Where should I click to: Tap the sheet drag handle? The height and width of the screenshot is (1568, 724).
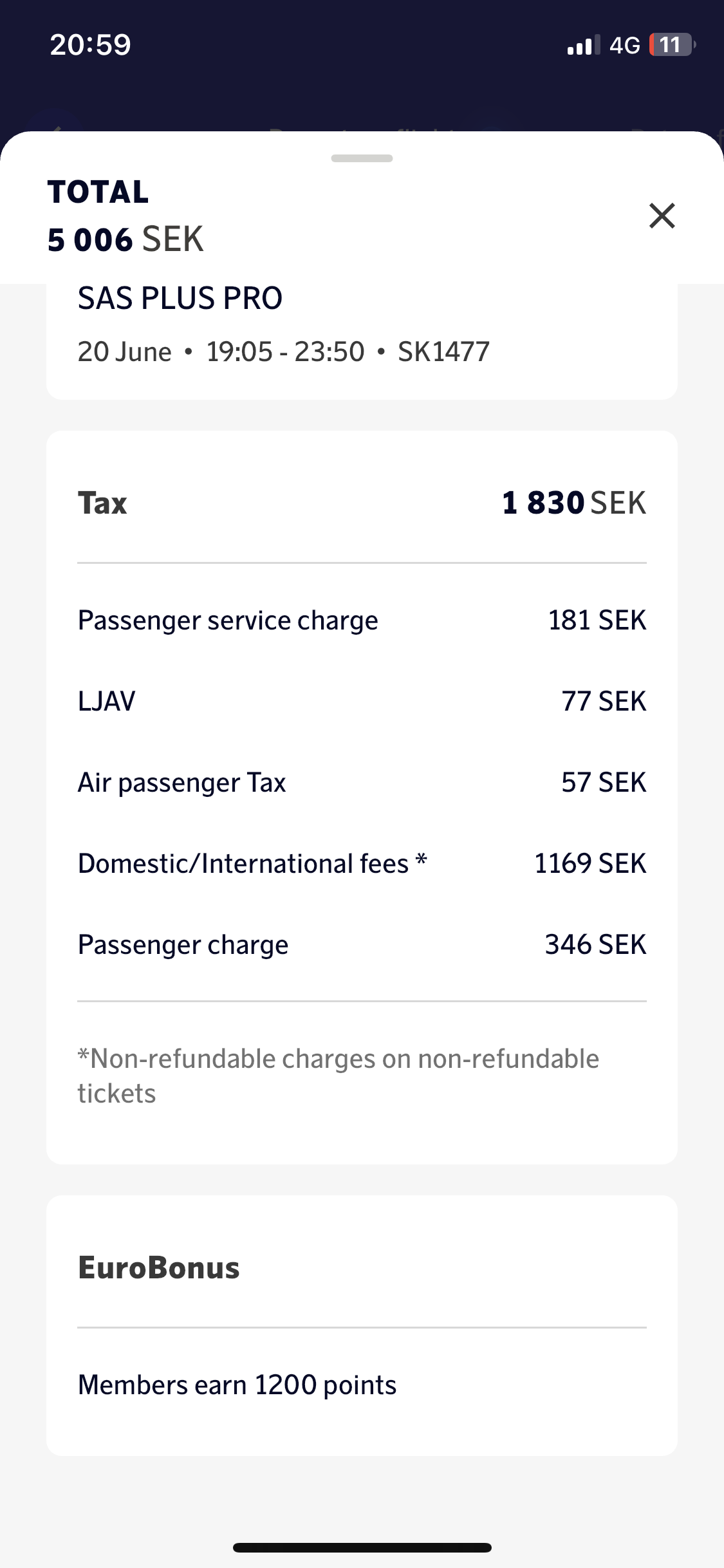pos(362,158)
